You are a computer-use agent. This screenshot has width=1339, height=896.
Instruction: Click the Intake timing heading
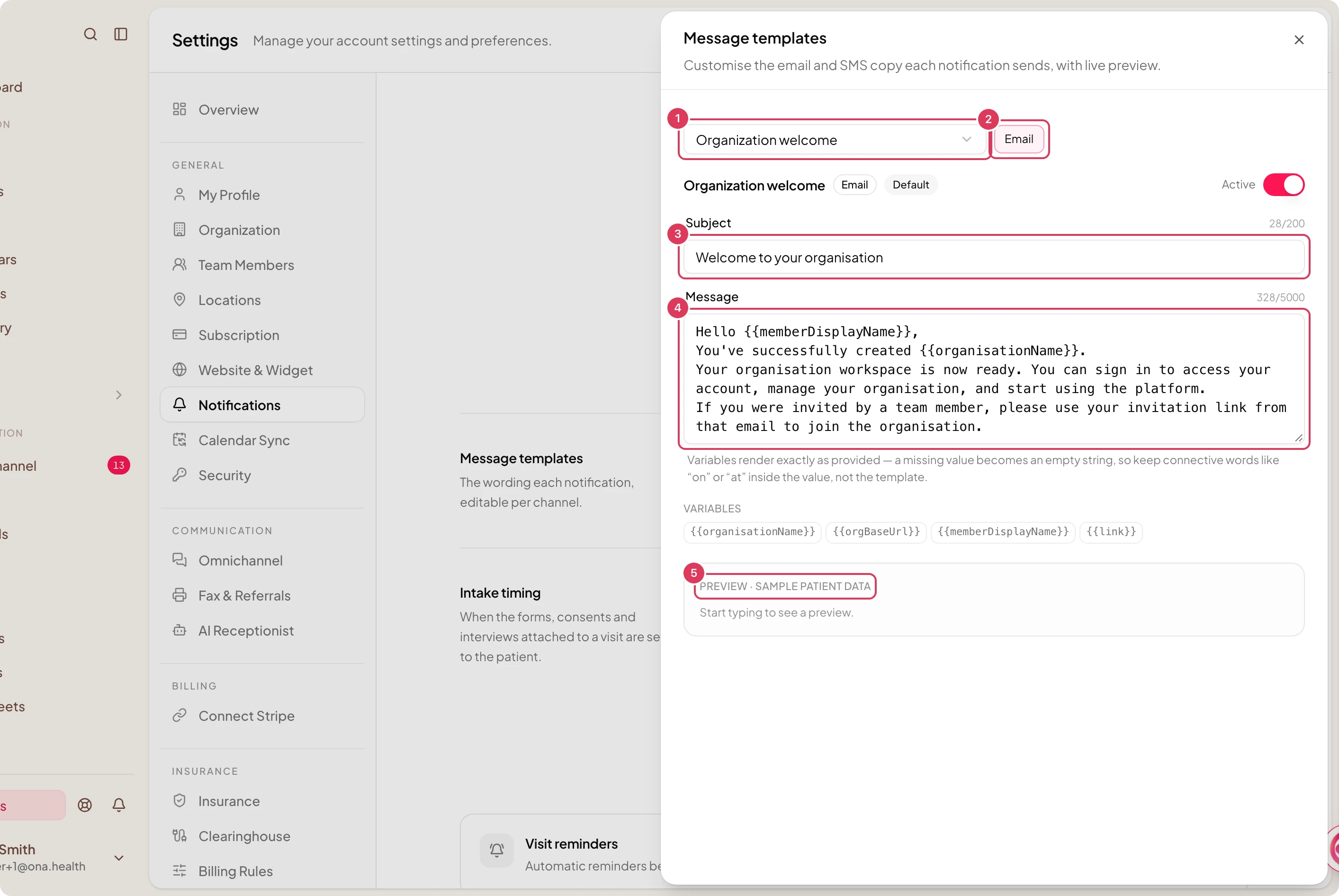500,592
